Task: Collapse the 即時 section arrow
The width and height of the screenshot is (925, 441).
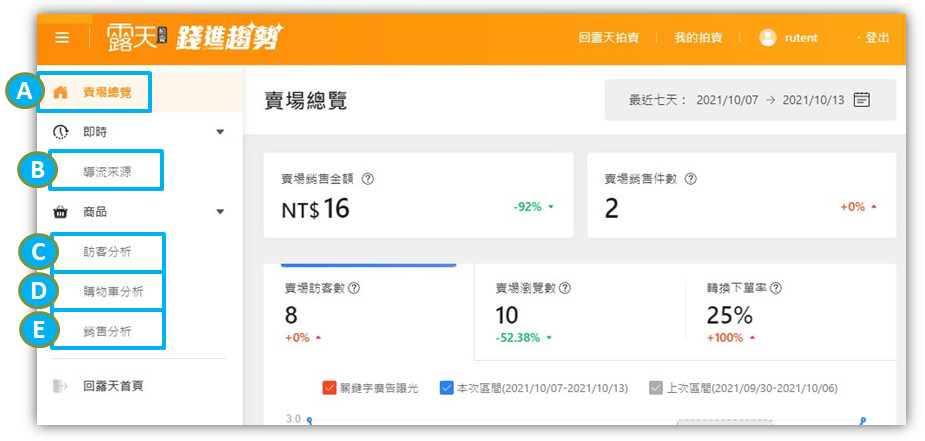Action: tap(220, 132)
